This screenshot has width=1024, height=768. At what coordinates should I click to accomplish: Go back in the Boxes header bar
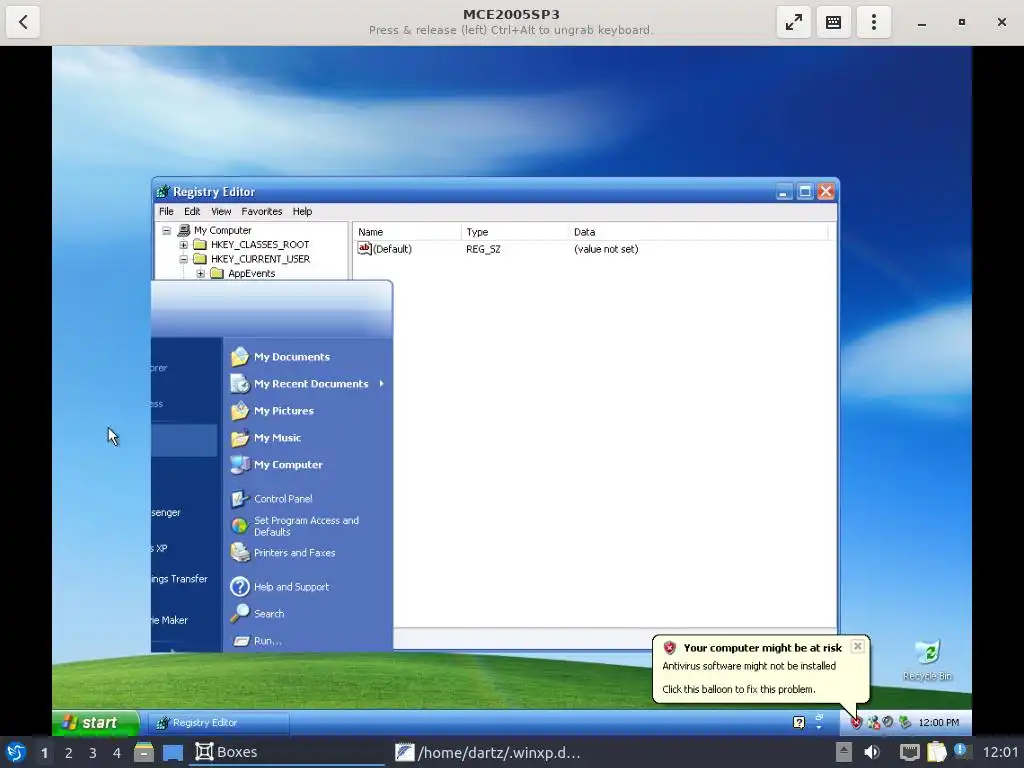pos(23,22)
